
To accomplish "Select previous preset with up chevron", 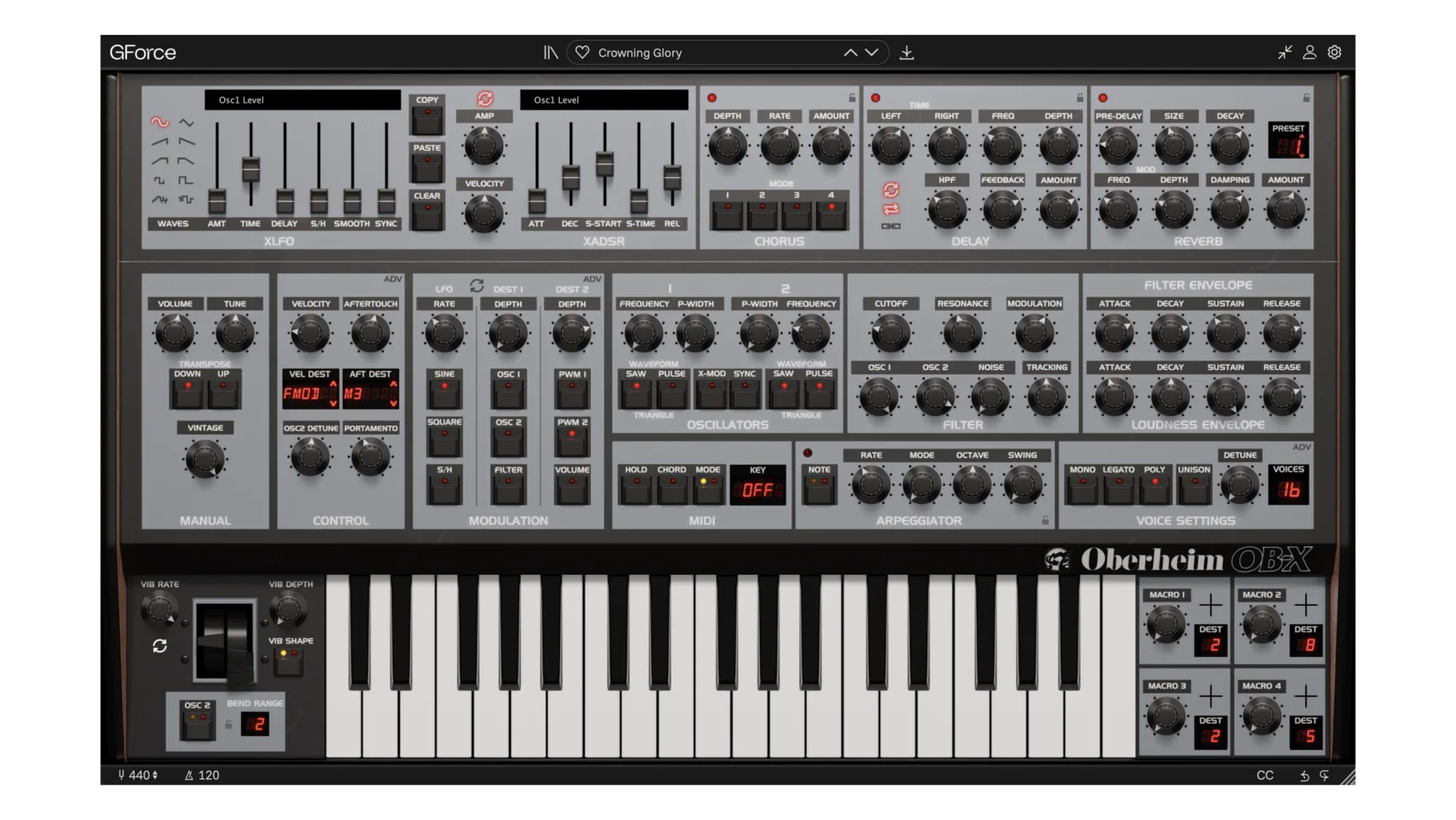I will click(x=850, y=52).
